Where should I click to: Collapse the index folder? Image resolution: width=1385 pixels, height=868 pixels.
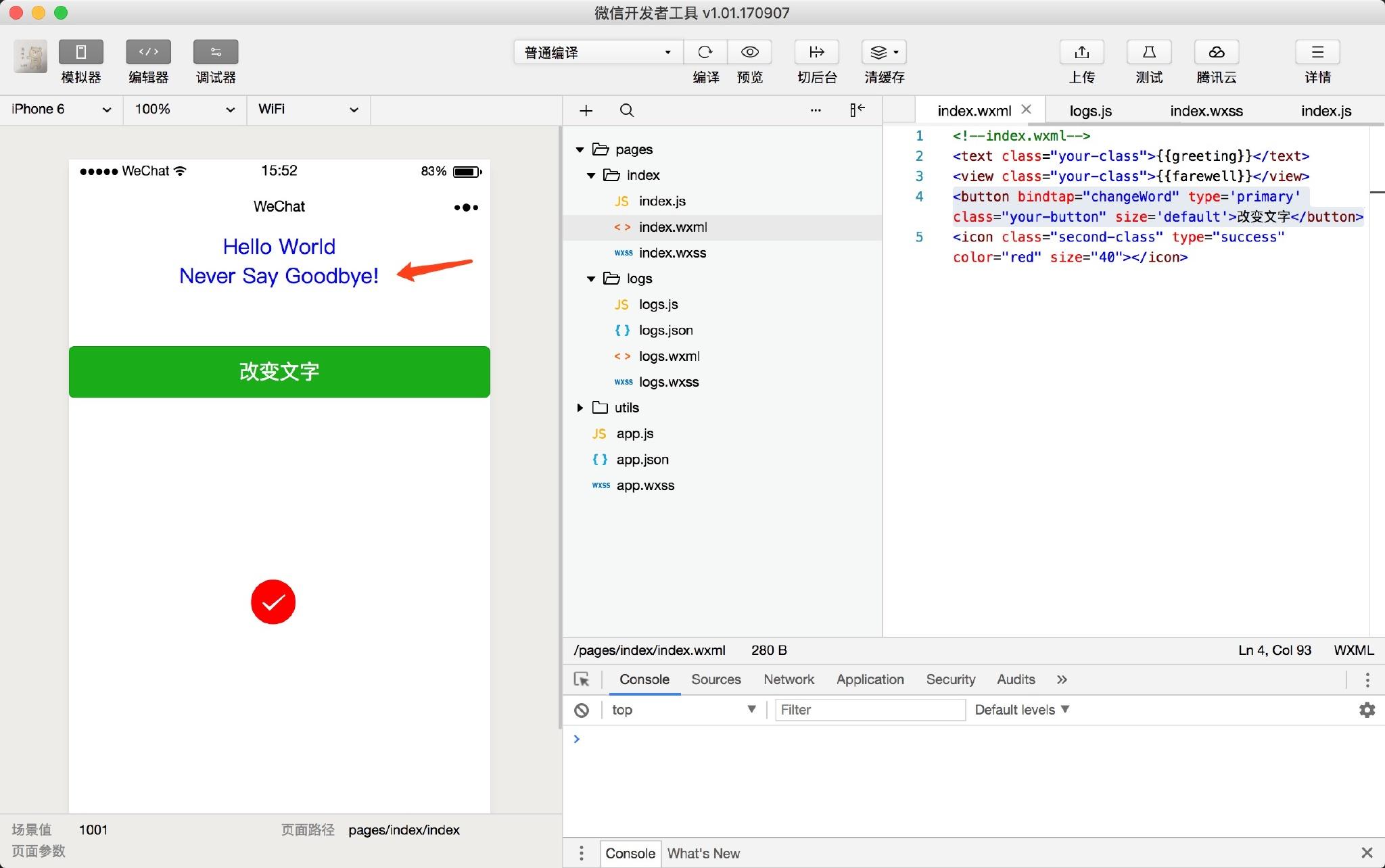click(591, 175)
